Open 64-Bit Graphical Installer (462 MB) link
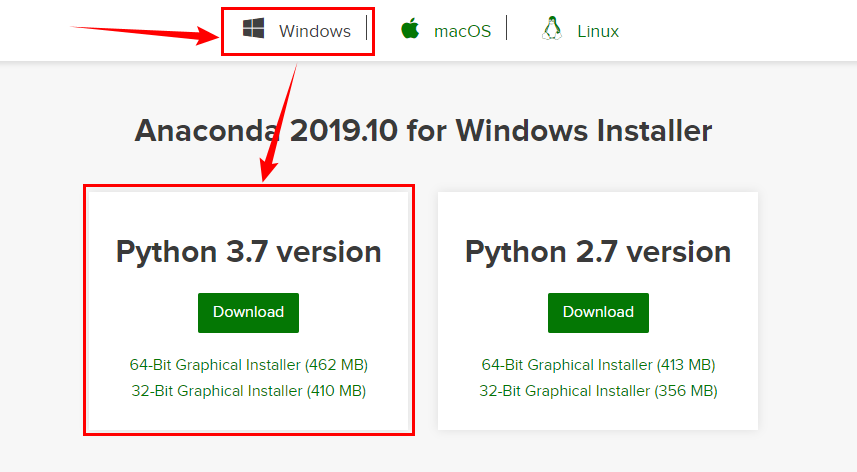The height and width of the screenshot is (472, 857). point(249,365)
